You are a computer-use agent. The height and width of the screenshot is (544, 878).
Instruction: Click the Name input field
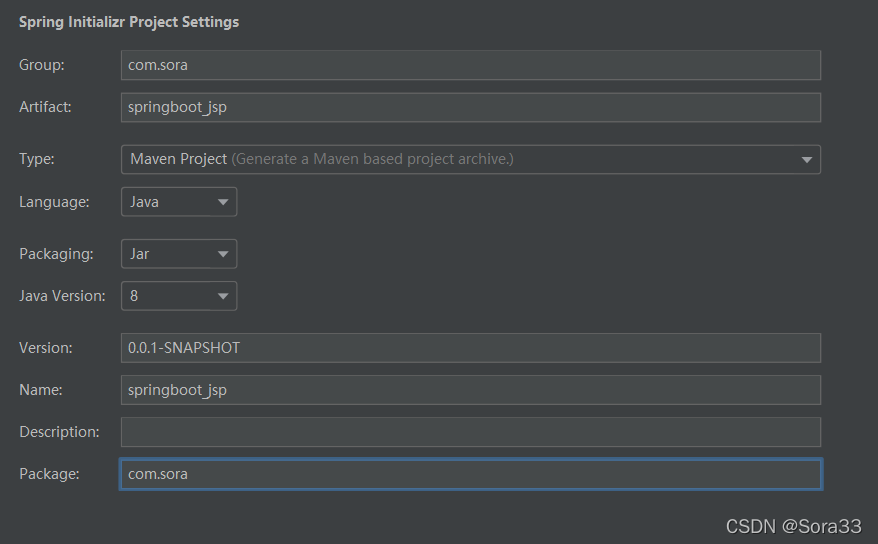coord(471,390)
